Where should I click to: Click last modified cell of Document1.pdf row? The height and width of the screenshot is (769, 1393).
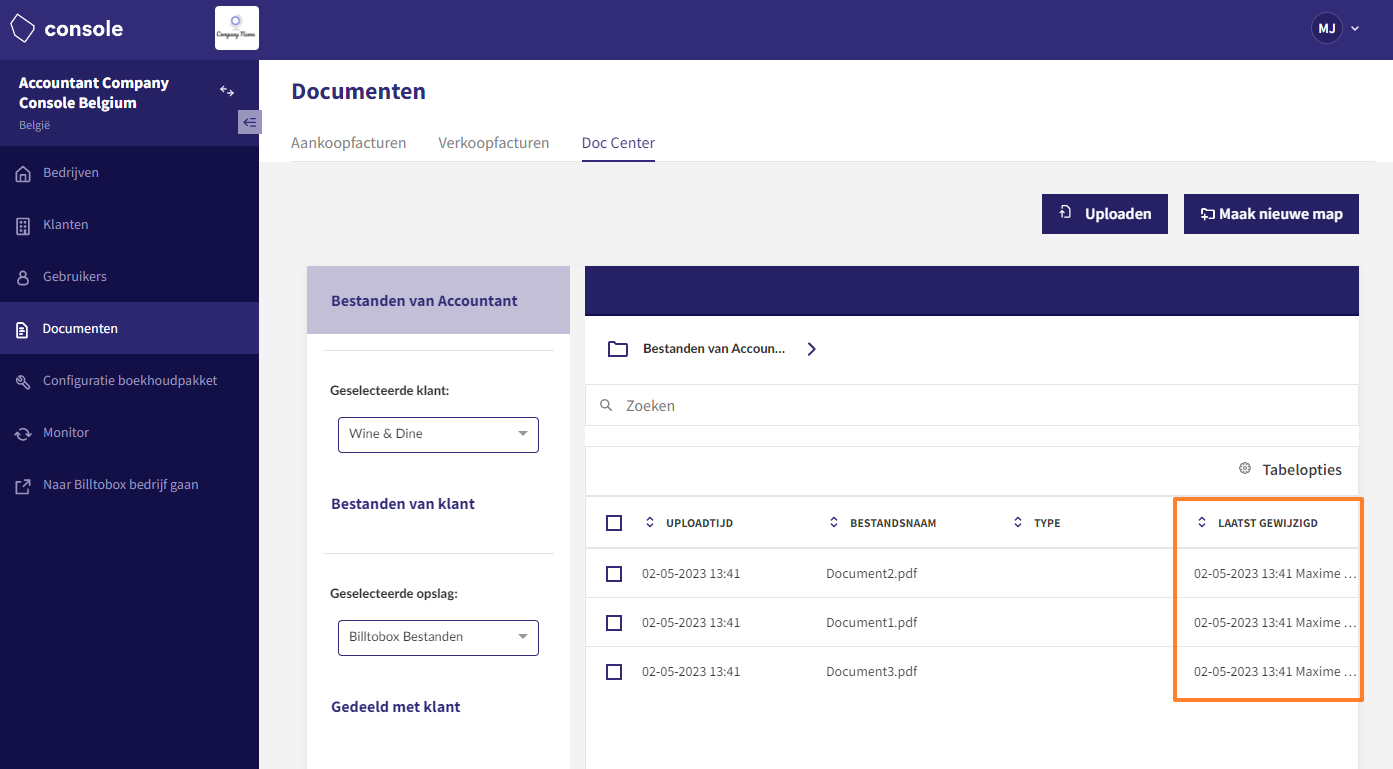tap(1275, 623)
